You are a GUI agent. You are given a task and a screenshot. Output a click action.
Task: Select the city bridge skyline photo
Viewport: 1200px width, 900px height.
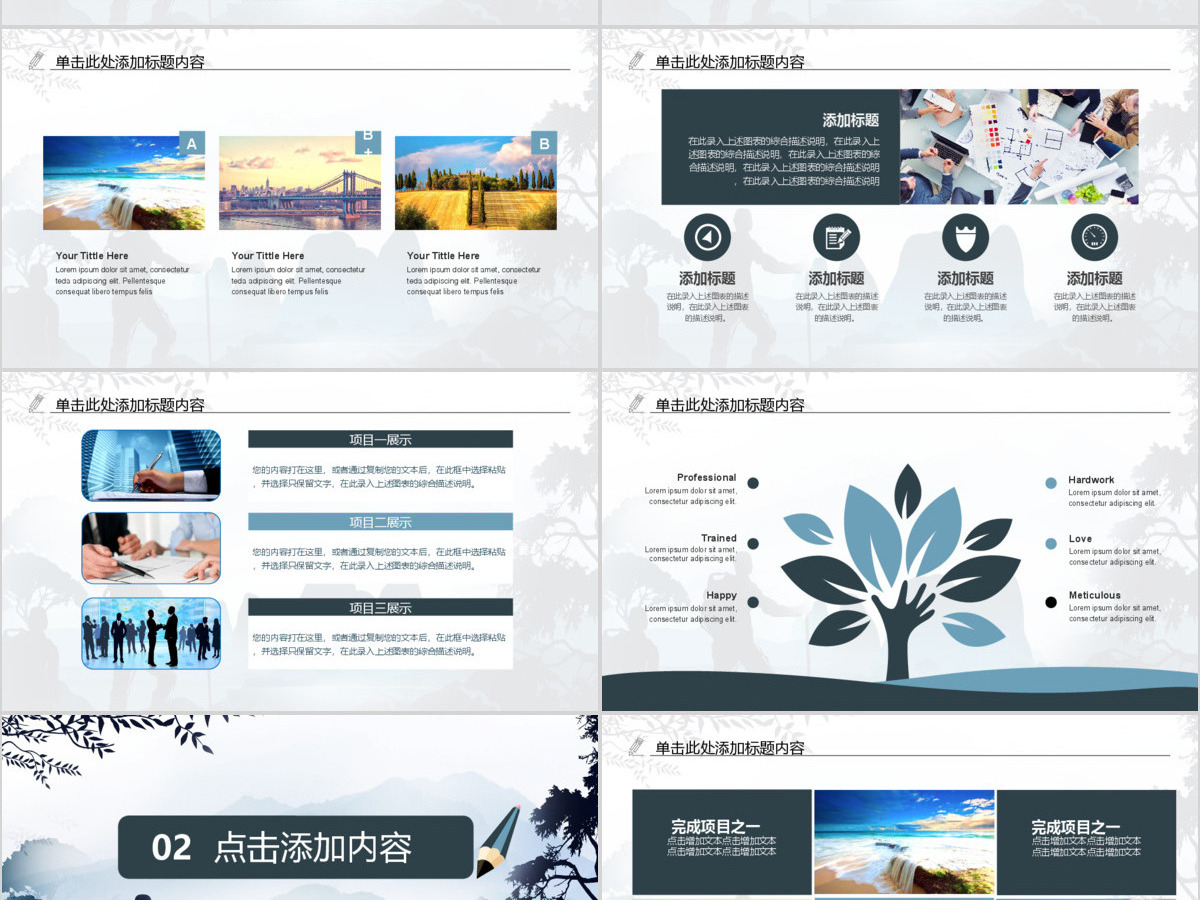300,183
